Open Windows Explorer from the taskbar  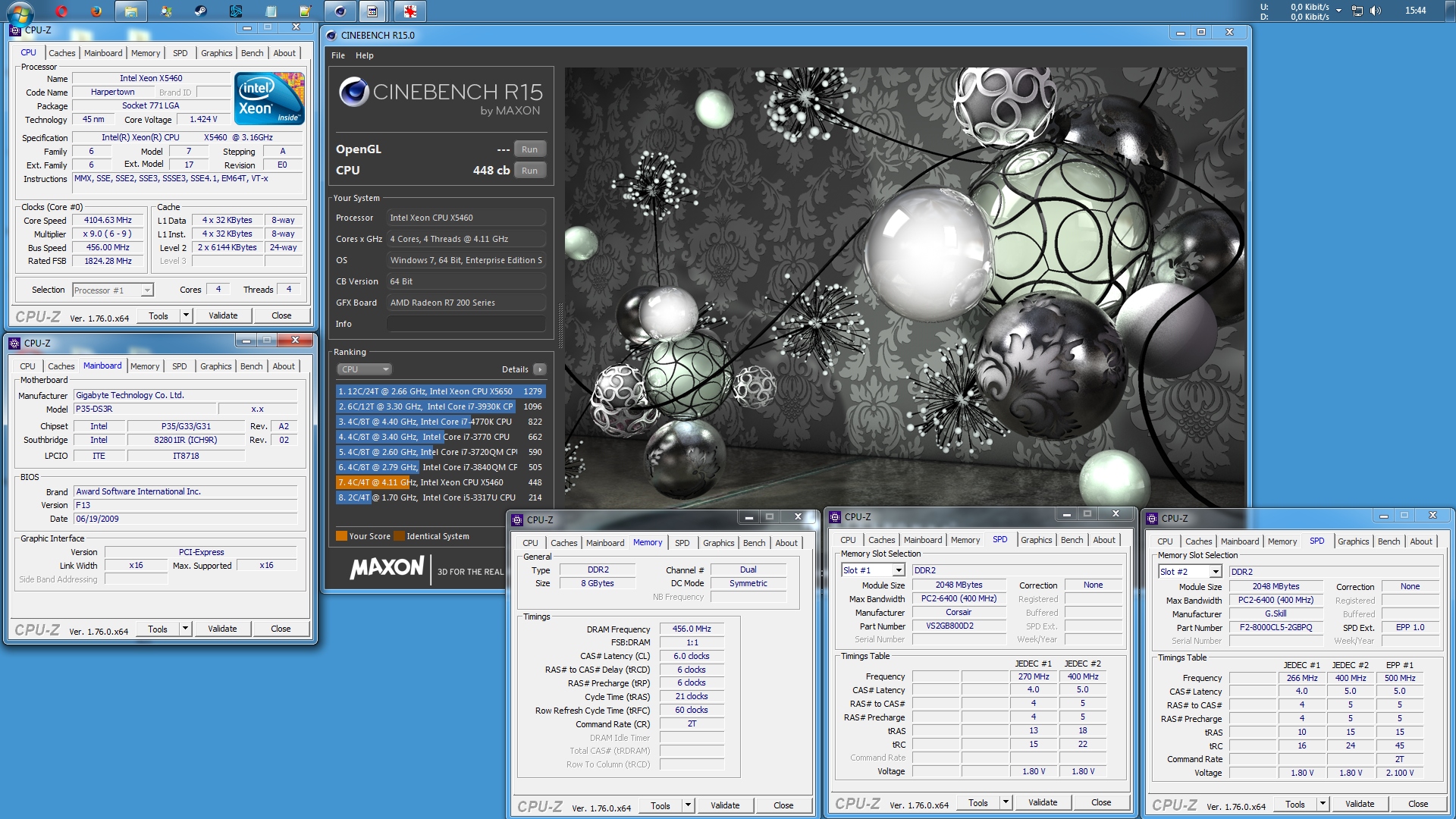pyautogui.click(x=131, y=11)
